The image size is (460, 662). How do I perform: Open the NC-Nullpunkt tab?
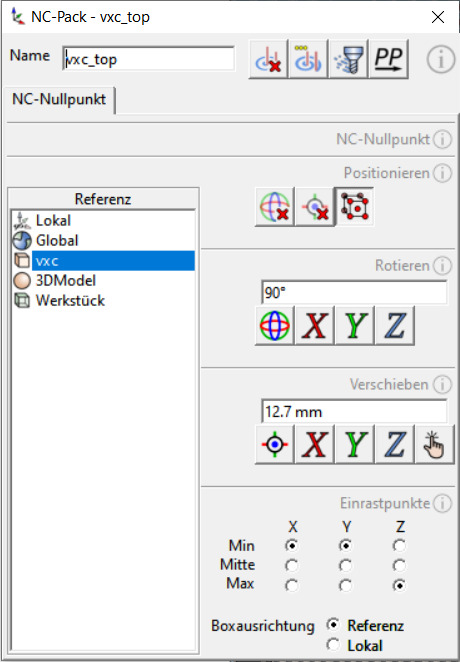click(x=59, y=100)
